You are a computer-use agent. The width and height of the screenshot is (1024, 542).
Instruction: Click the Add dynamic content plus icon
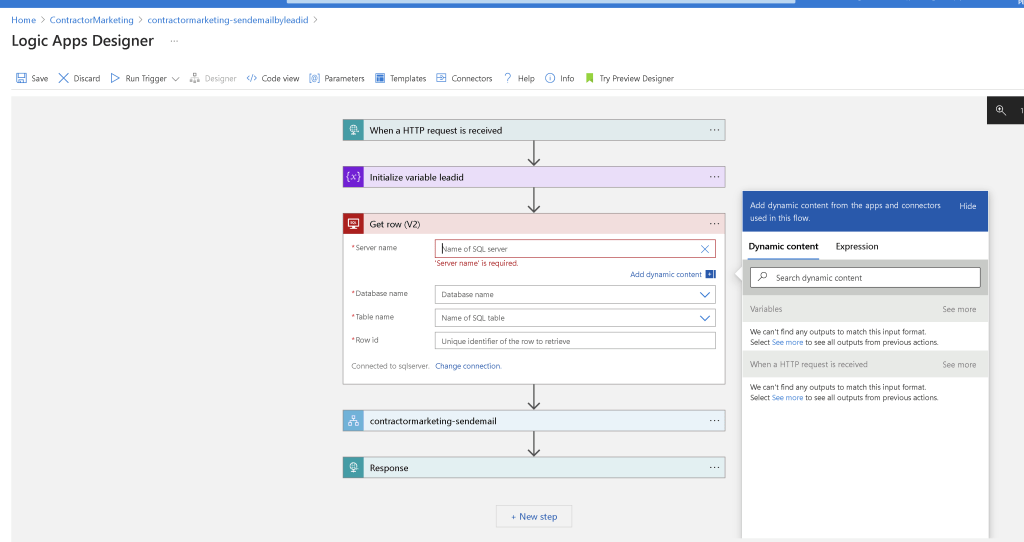tap(711, 274)
